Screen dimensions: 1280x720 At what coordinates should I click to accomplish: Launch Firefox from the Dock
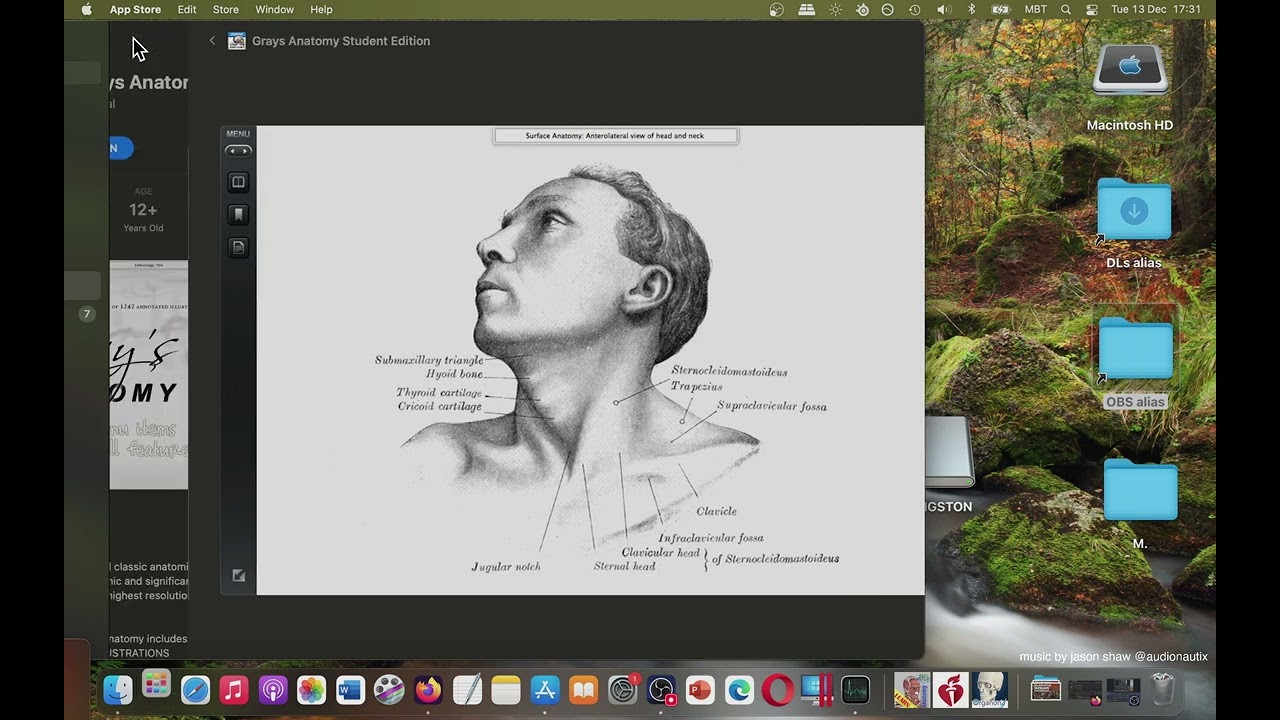428,690
